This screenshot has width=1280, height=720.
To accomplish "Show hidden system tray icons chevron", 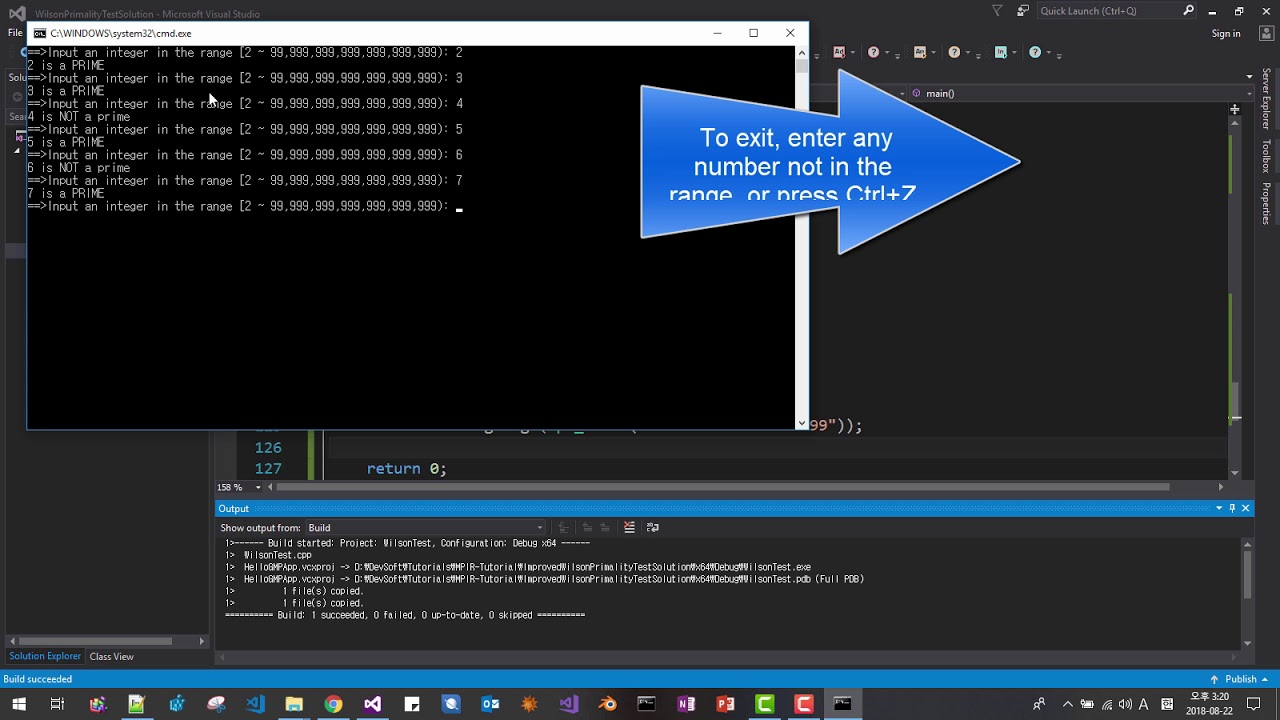I will (1067, 704).
